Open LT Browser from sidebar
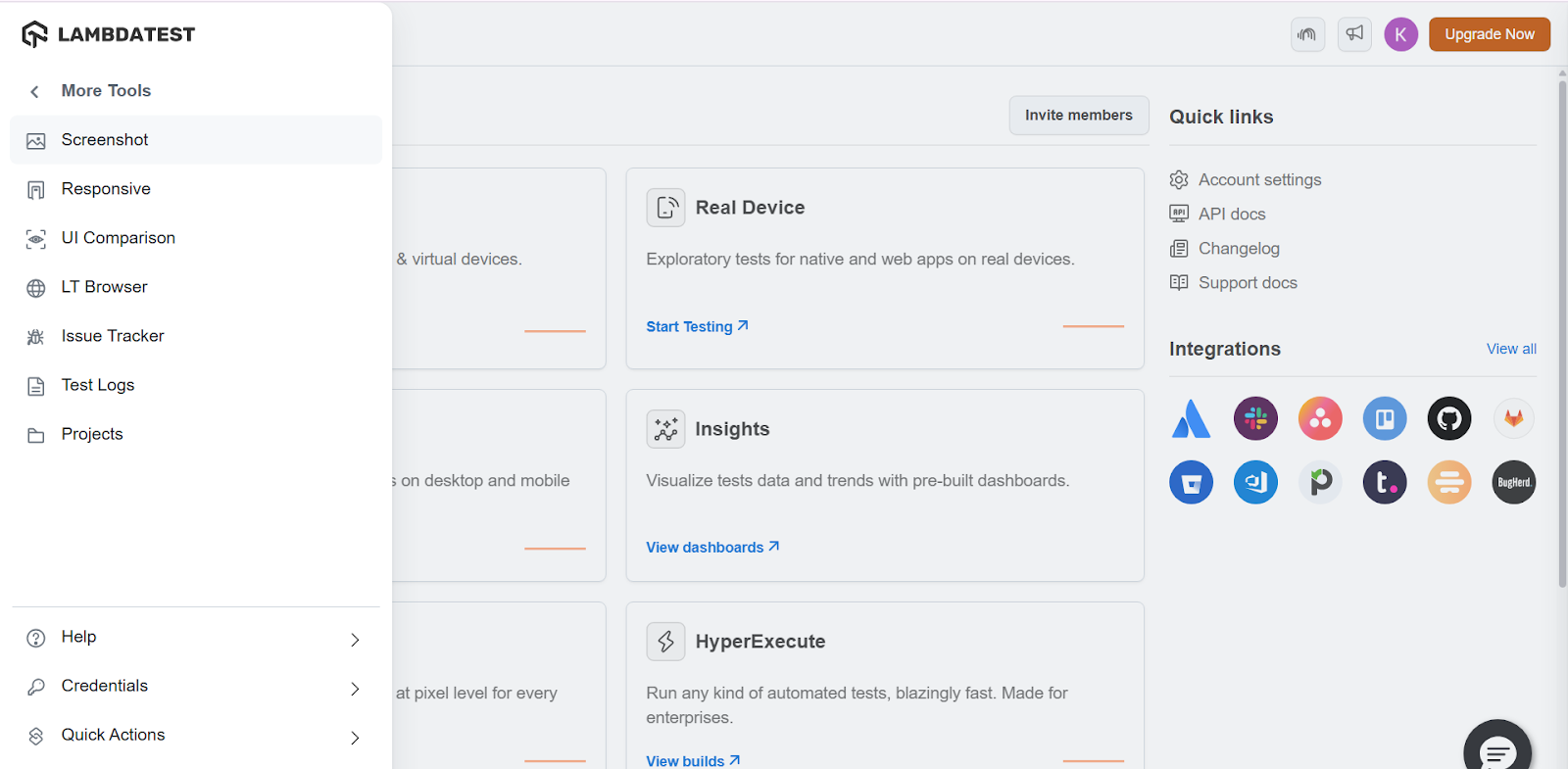The width and height of the screenshot is (1568, 769). (x=104, y=287)
